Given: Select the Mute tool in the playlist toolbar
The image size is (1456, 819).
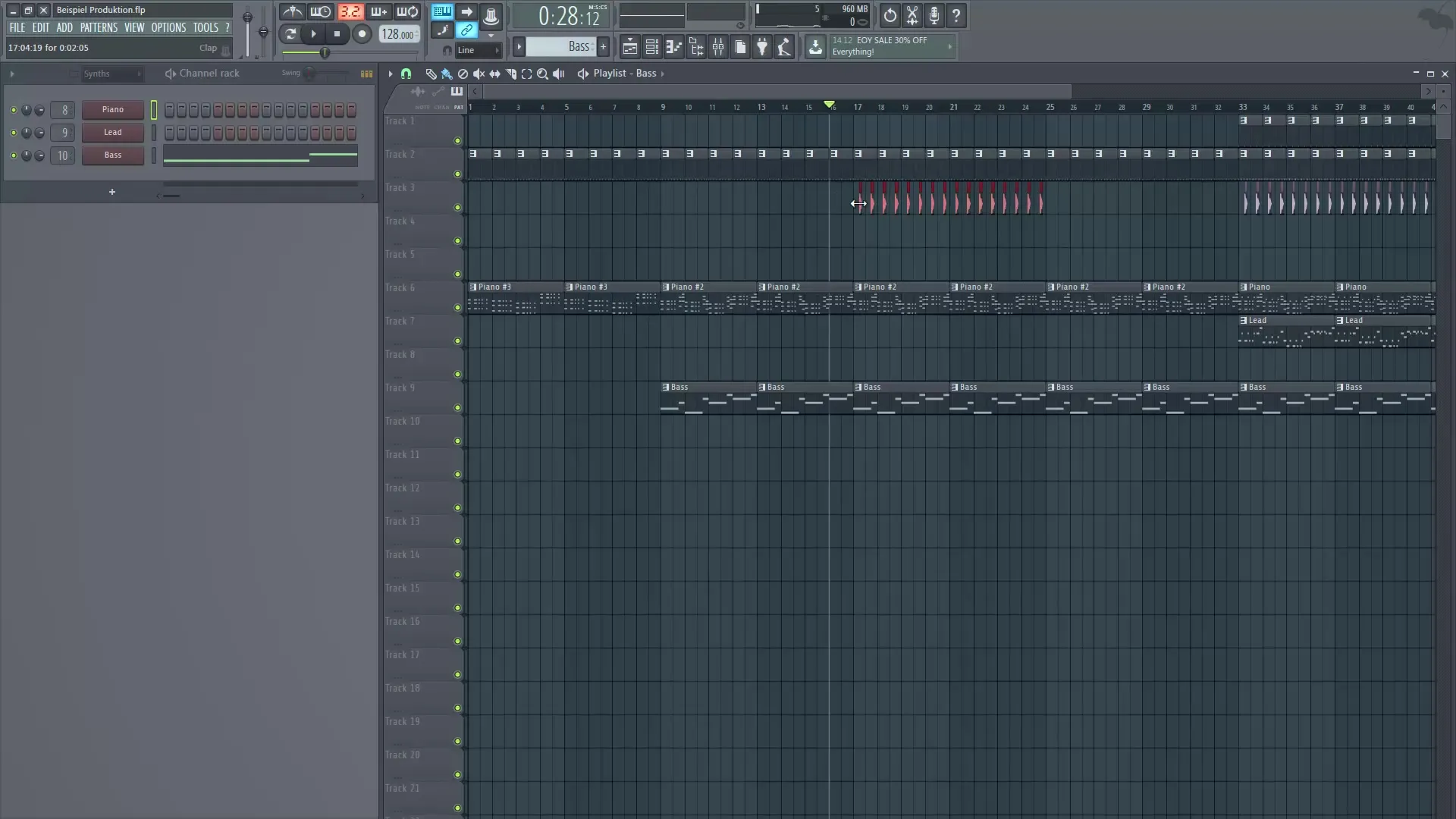Looking at the screenshot, I should click(x=479, y=74).
